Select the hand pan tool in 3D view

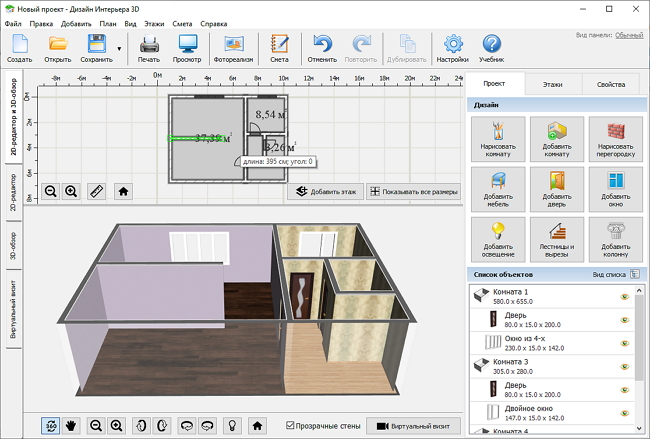tap(72, 425)
